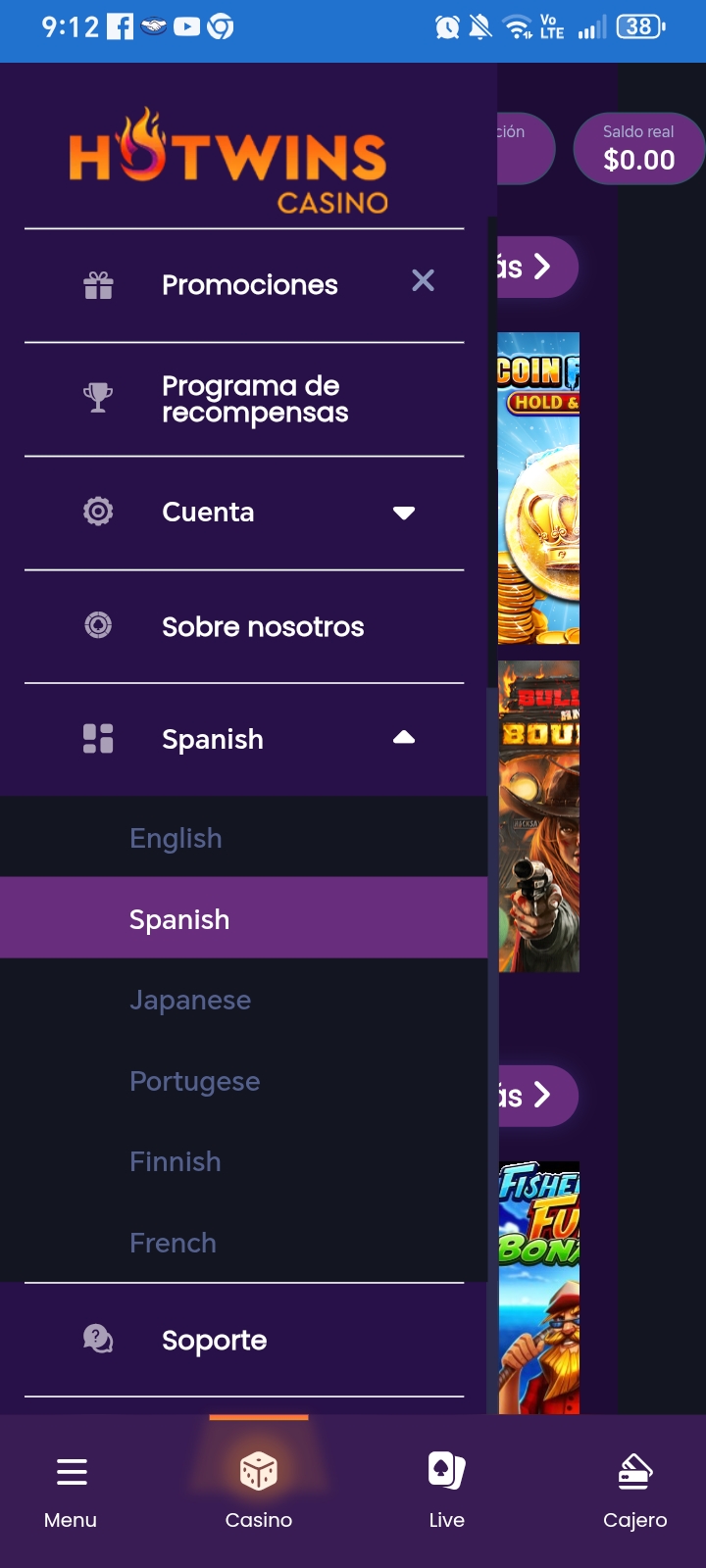Collapse the Spanish language list arrow
706x1568 pixels.
tap(404, 738)
